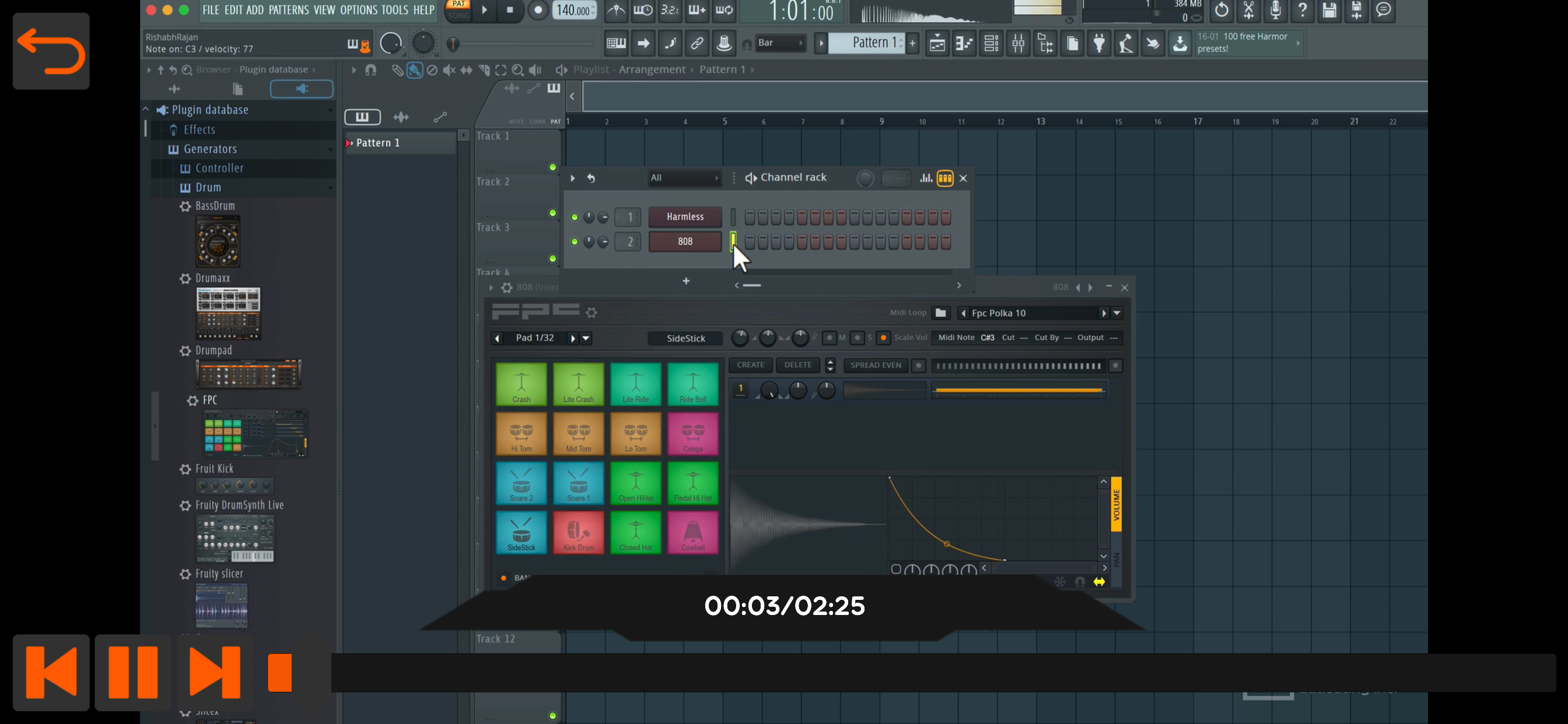Open the Bar snap dropdown
1568x724 pixels.
click(x=780, y=43)
